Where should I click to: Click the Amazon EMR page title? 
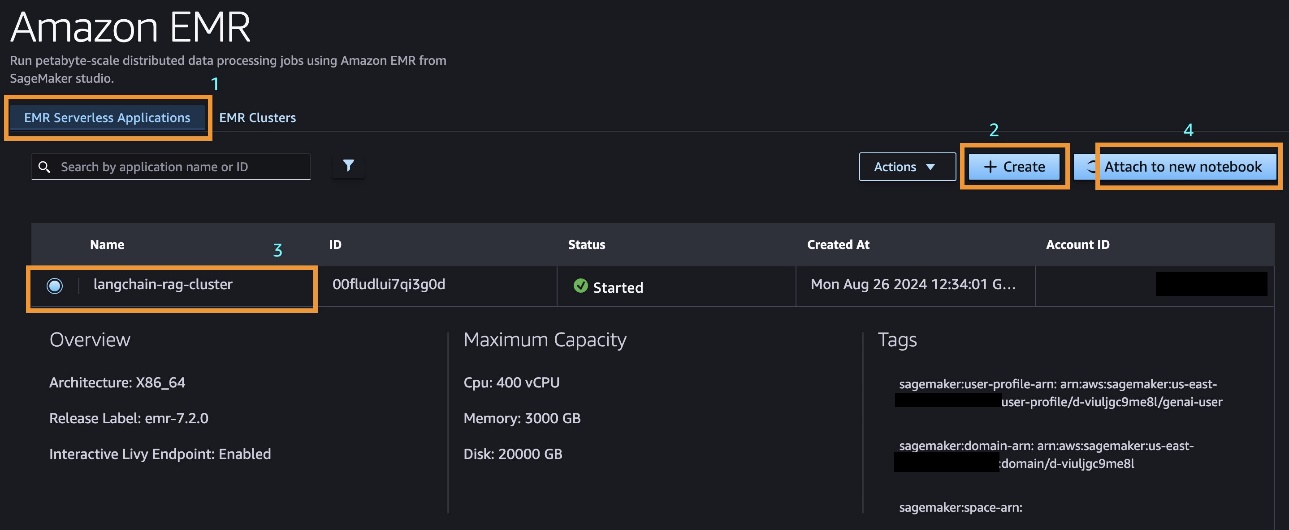pos(130,27)
